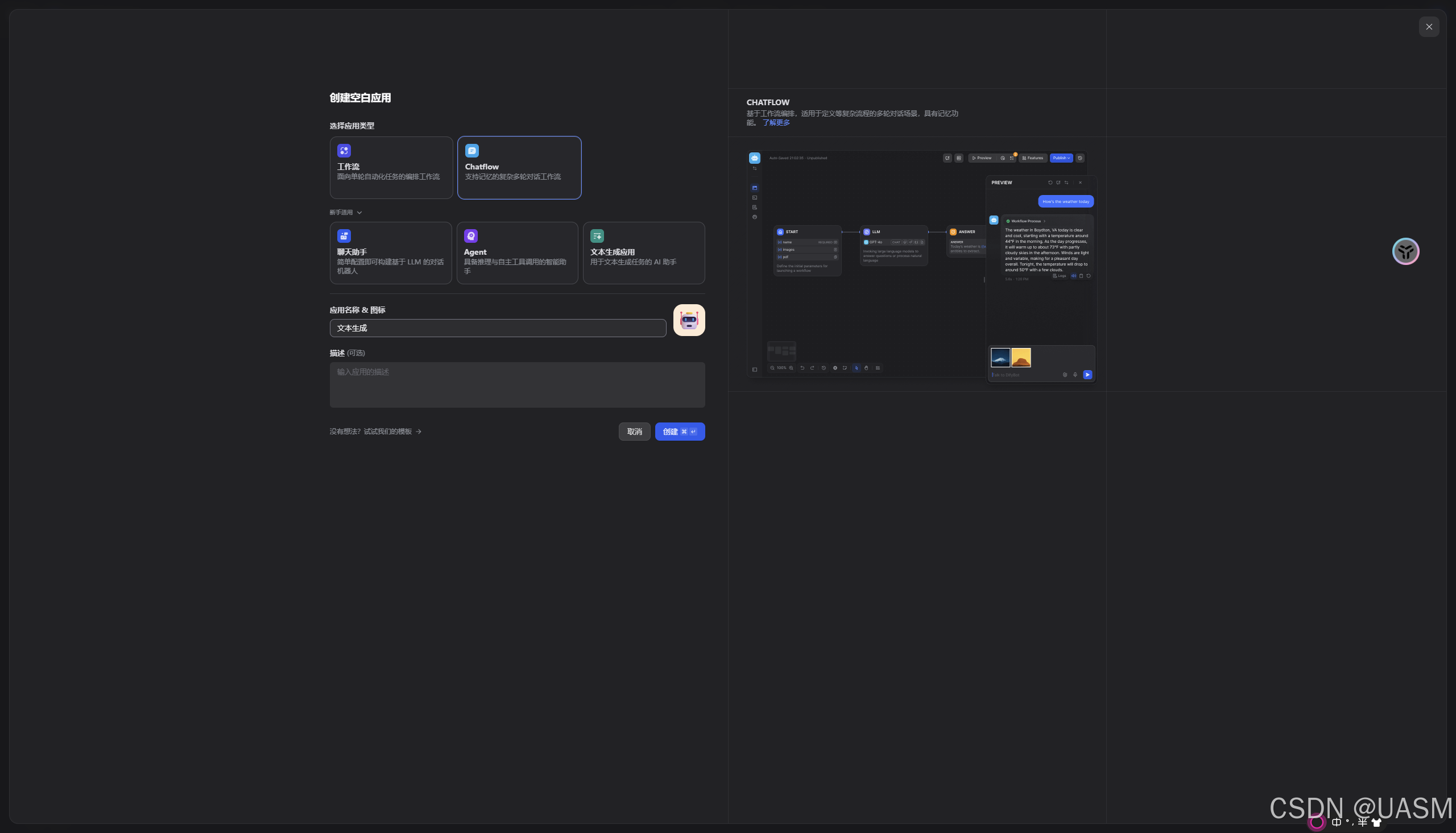The height and width of the screenshot is (833, 1456).
Task: Select the pointer tool in the canvas toolbar
Action: coord(857,368)
